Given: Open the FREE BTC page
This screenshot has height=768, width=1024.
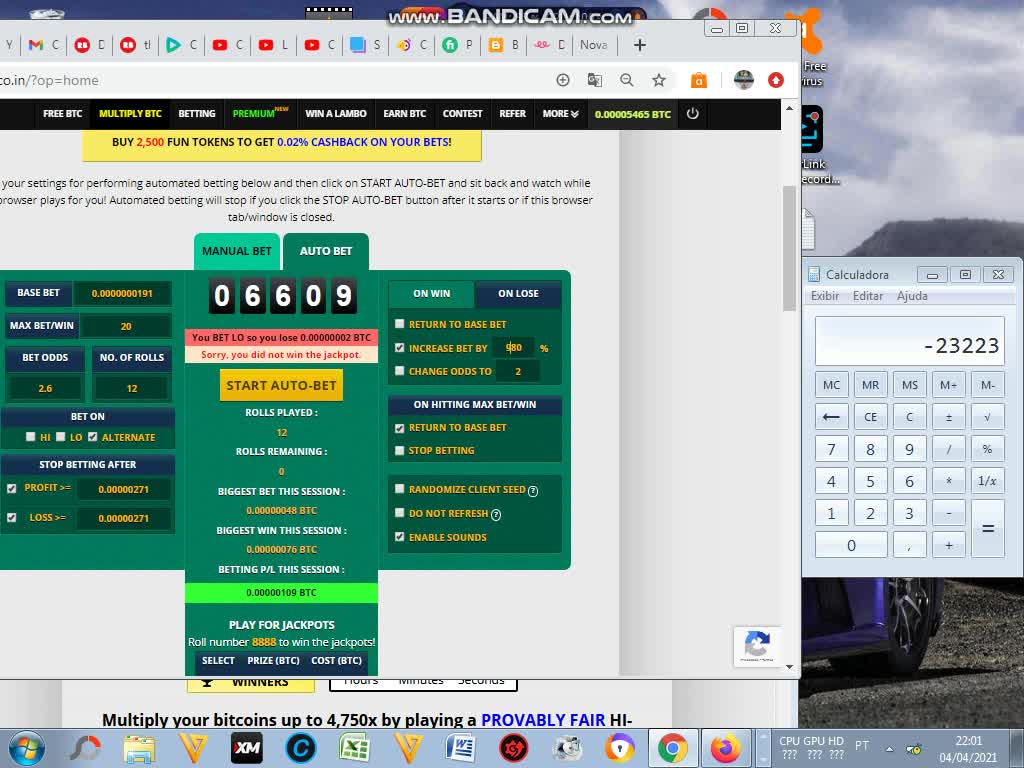Looking at the screenshot, I should [x=63, y=114].
